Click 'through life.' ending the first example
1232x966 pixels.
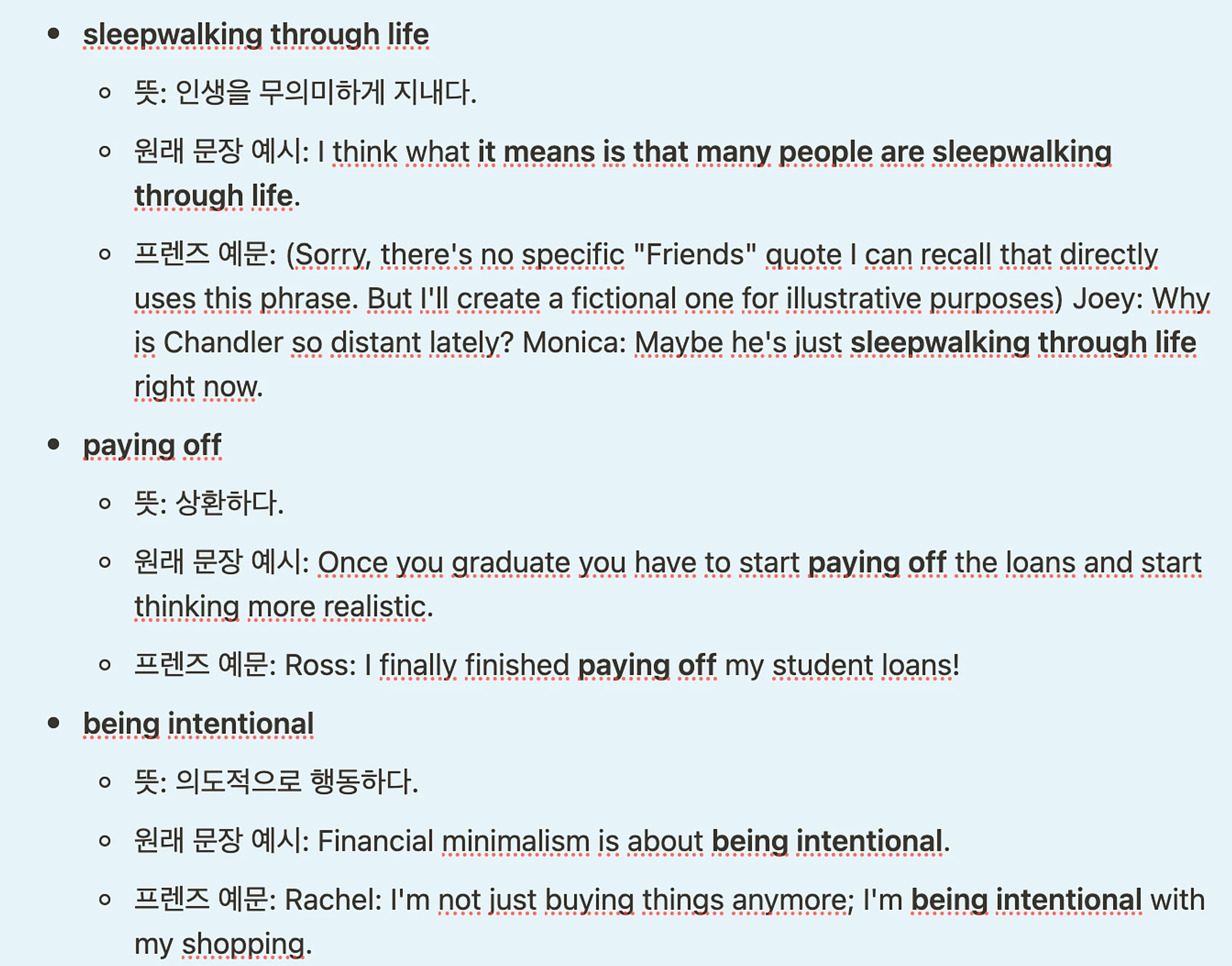coord(217,197)
